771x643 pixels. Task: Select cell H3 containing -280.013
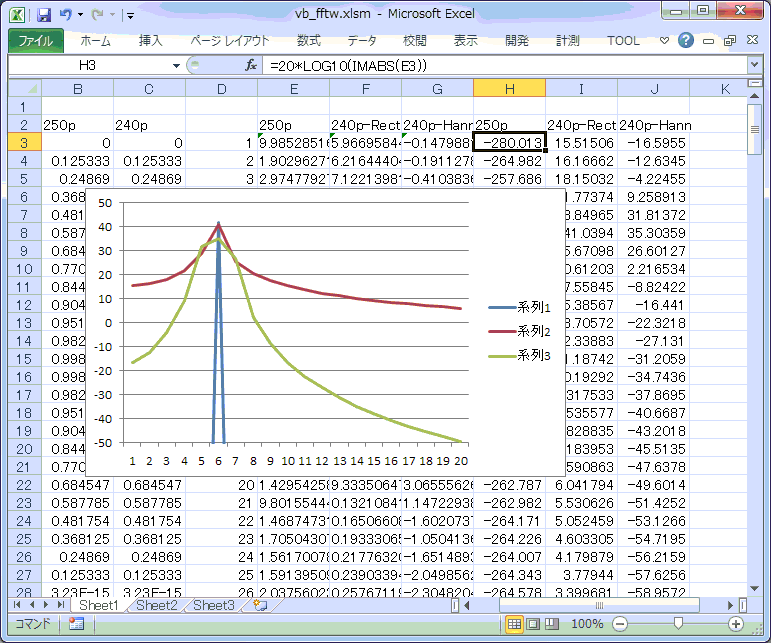point(509,143)
